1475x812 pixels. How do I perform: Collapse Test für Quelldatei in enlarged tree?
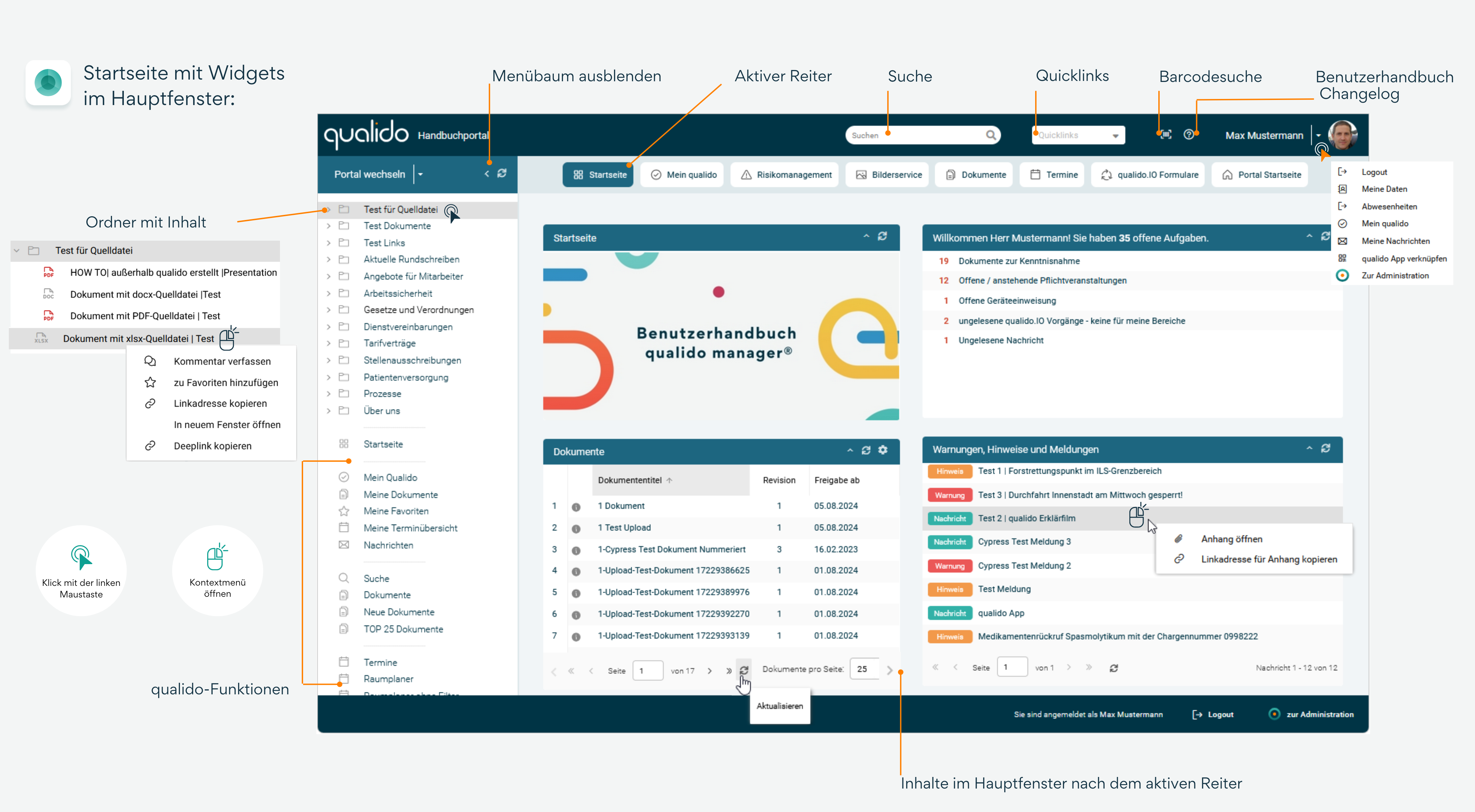17,250
